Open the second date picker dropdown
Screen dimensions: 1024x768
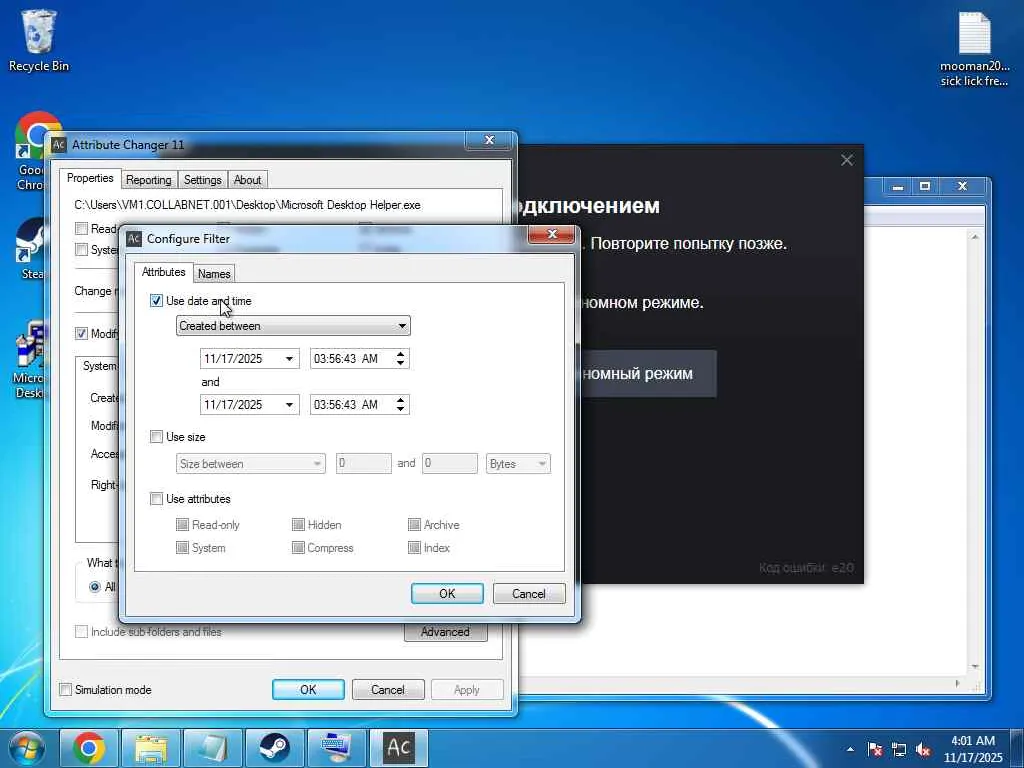(x=289, y=405)
